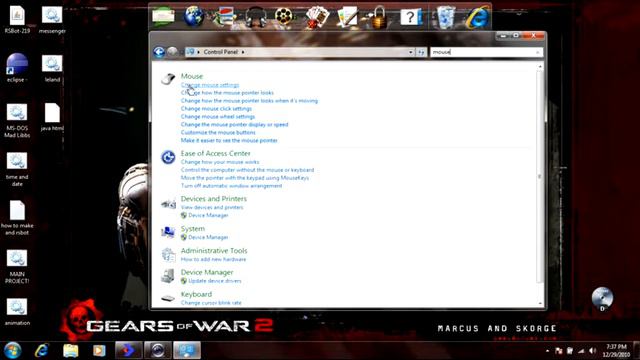Click 'Change cursor blink rate' link

point(211,303)
